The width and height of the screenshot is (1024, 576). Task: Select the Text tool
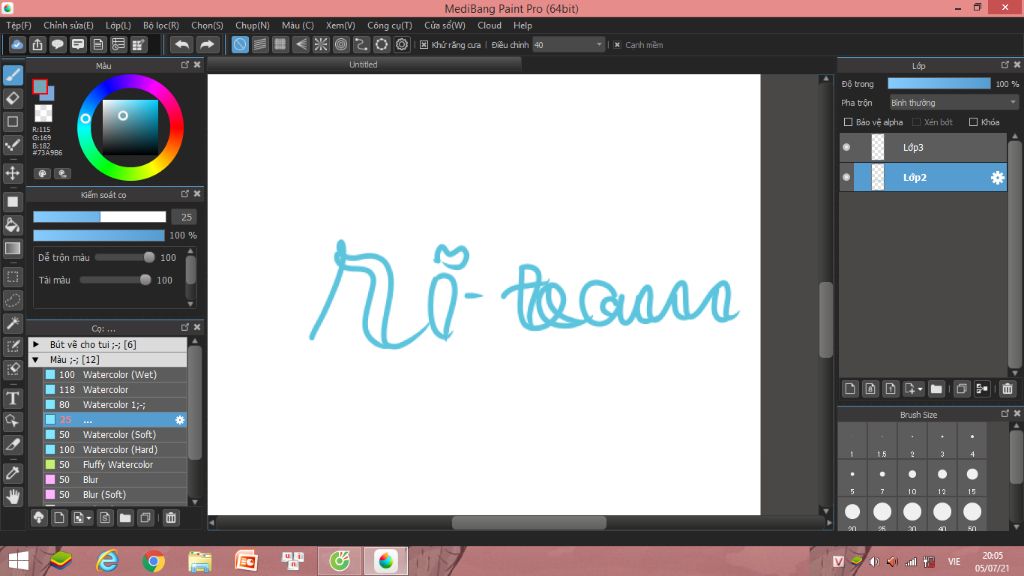tap(13, 398)
